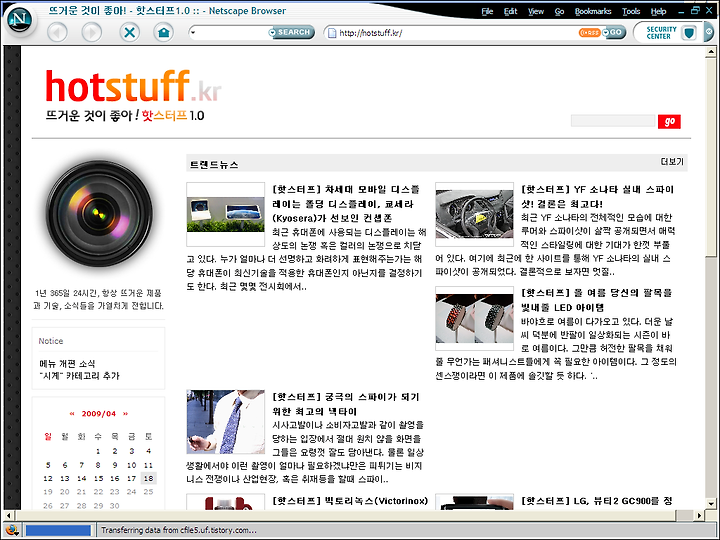Open the 메뉴 개편 소식 notice
Image resolution: width=720 pixels, height=540 pixels.
point(67,364)
